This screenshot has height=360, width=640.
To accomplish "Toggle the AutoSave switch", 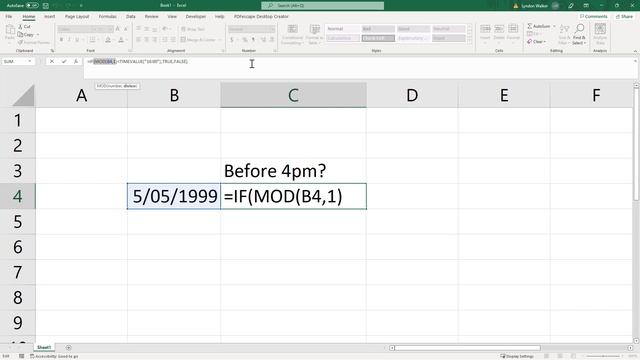I will click(32, 6).
